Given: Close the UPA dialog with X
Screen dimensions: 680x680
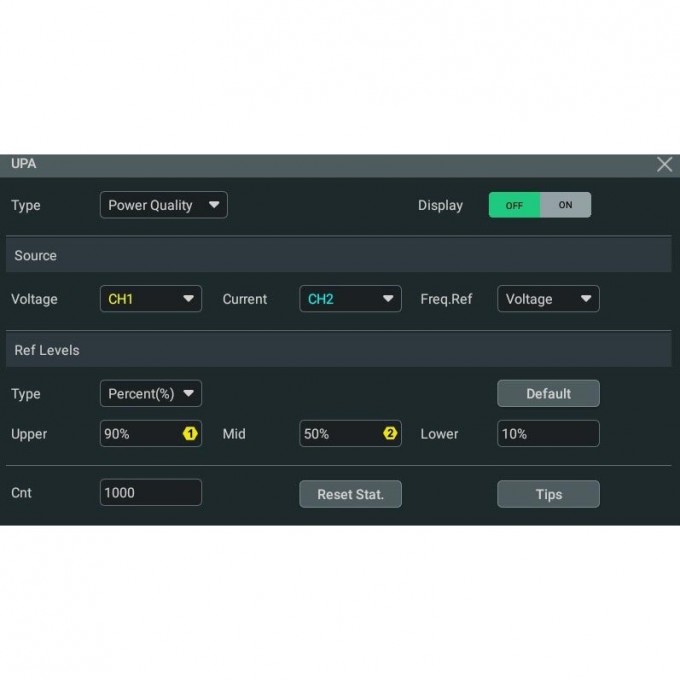Looking at the screenshot, I should (664, 165).
